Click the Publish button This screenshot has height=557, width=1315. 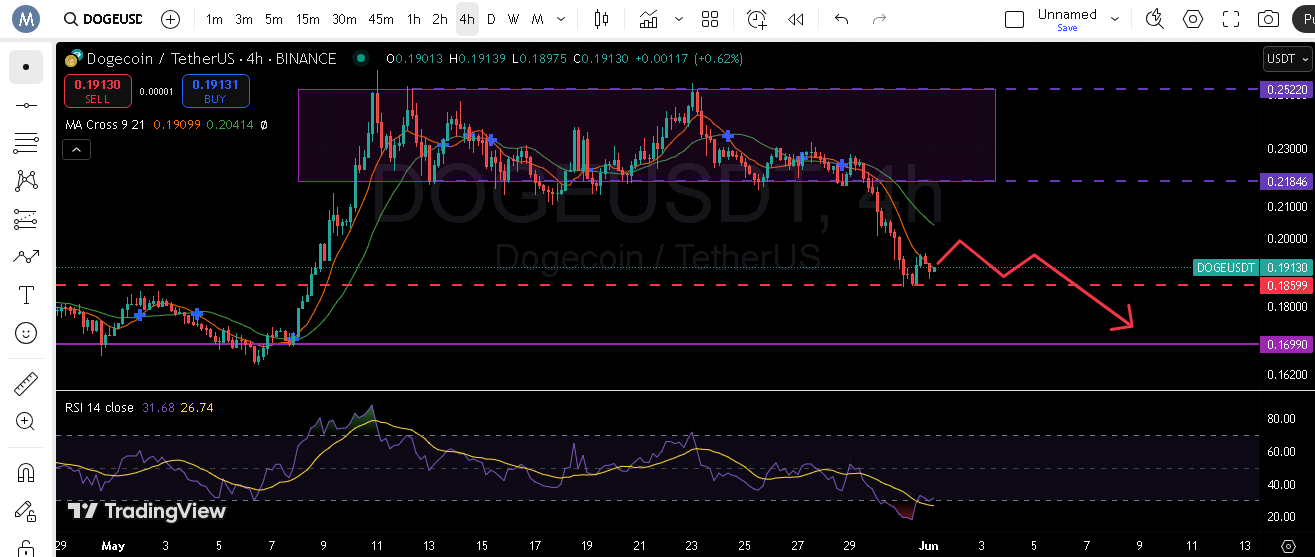[1305, 19]
